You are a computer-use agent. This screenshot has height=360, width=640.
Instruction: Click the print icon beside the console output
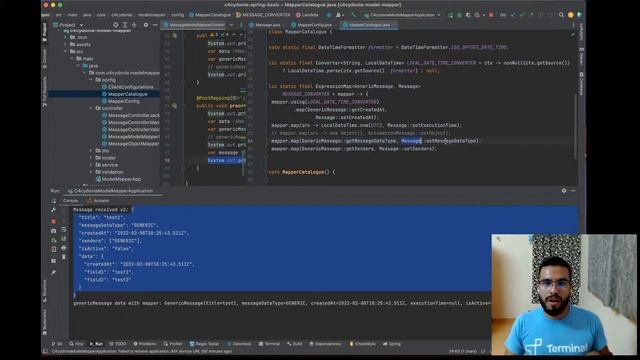(x=64, y=248)
